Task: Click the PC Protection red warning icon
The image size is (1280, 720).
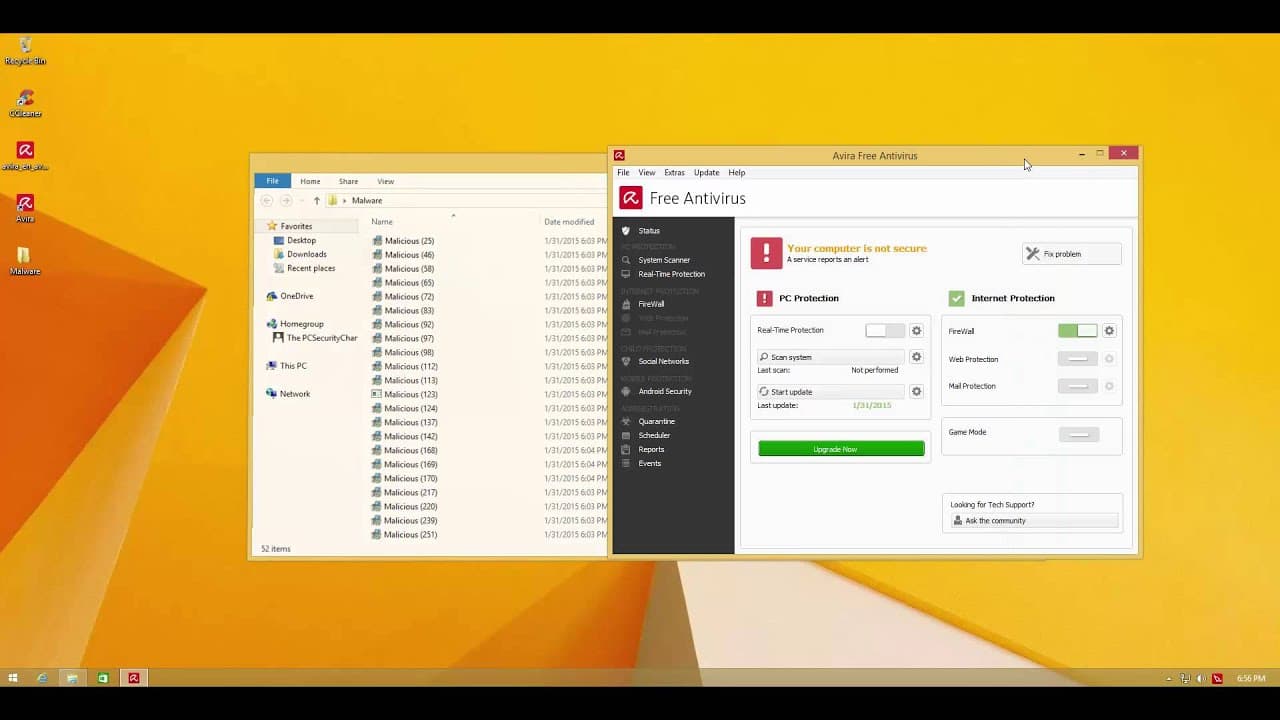Action: coord(764,298)
